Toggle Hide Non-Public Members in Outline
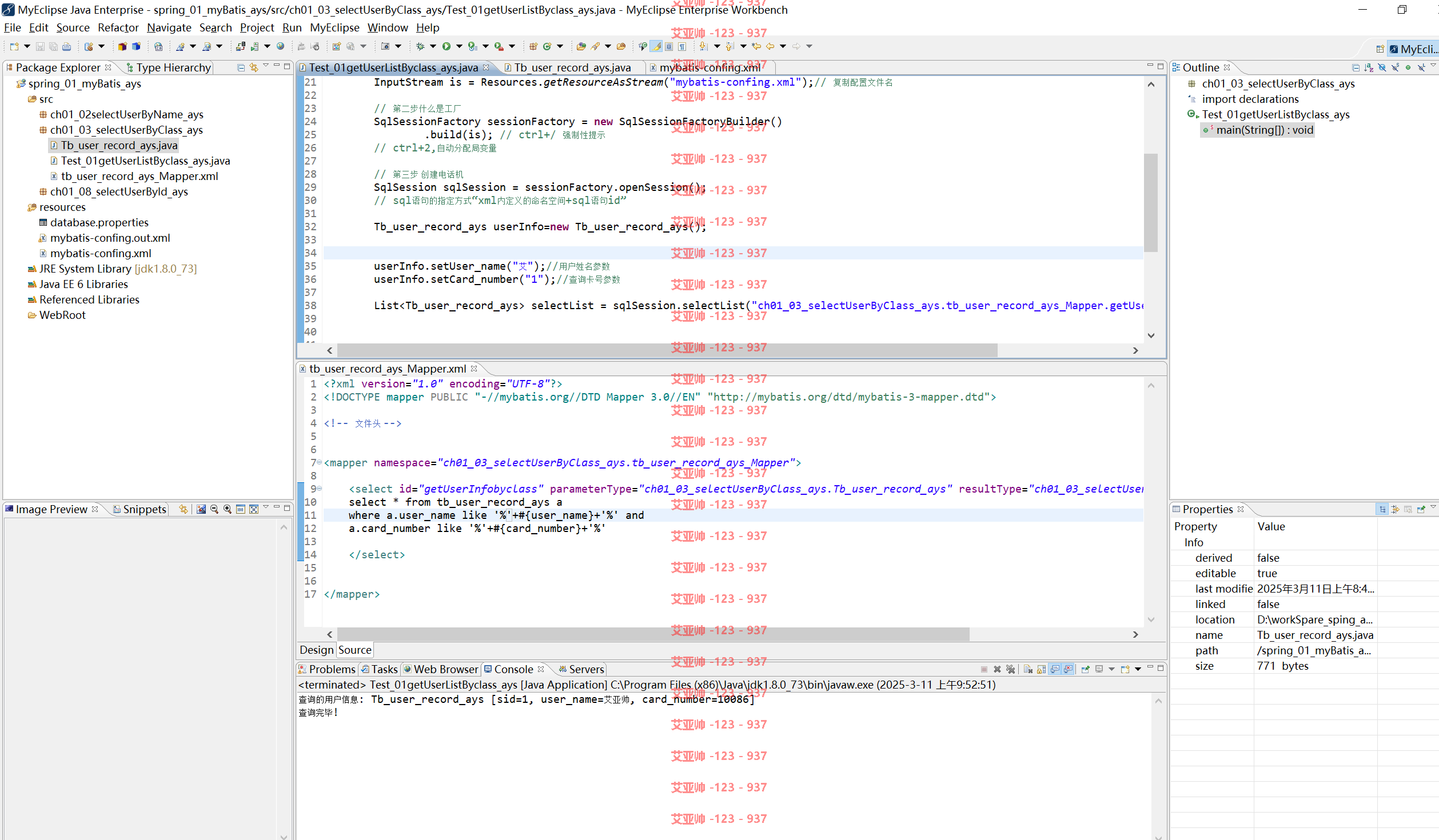The height and width of the screenshot is (840, 1439). pos(1408,67)
